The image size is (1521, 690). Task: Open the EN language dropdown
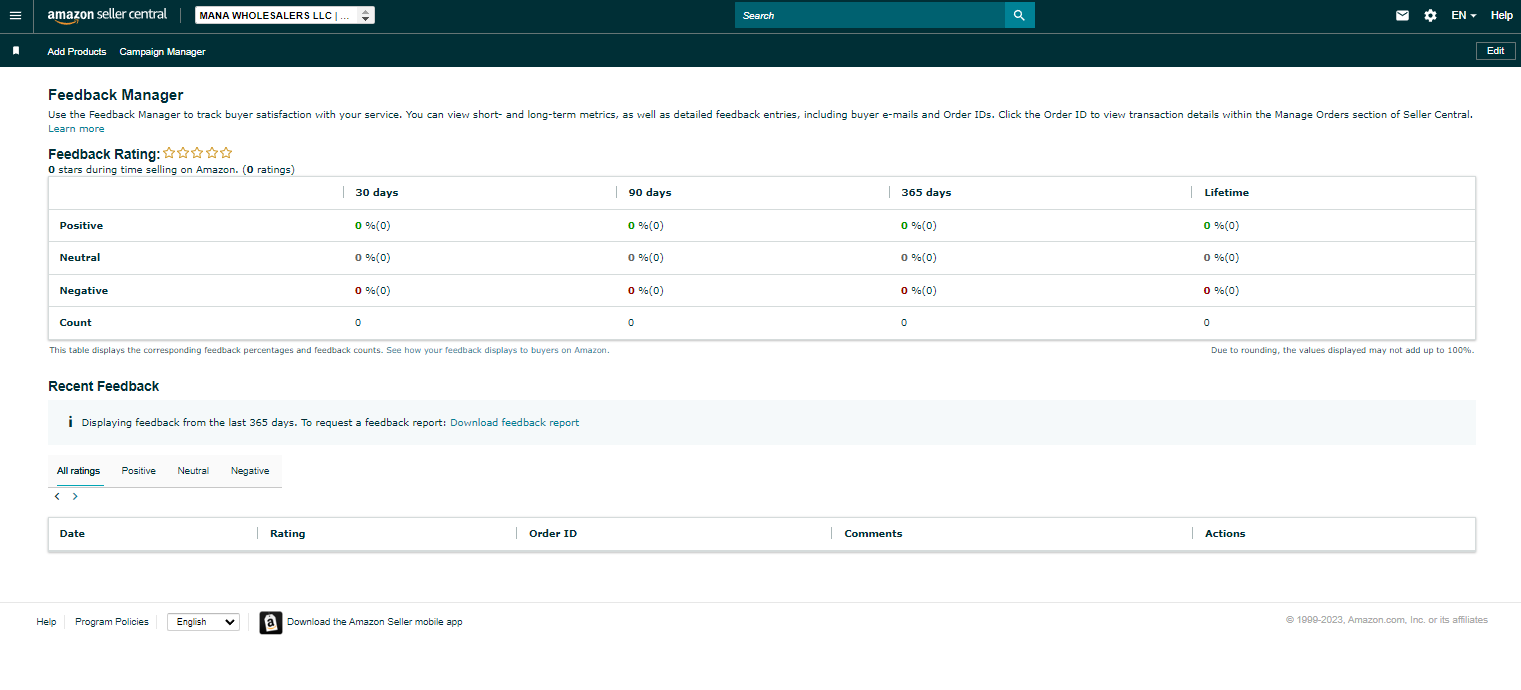1464,15
